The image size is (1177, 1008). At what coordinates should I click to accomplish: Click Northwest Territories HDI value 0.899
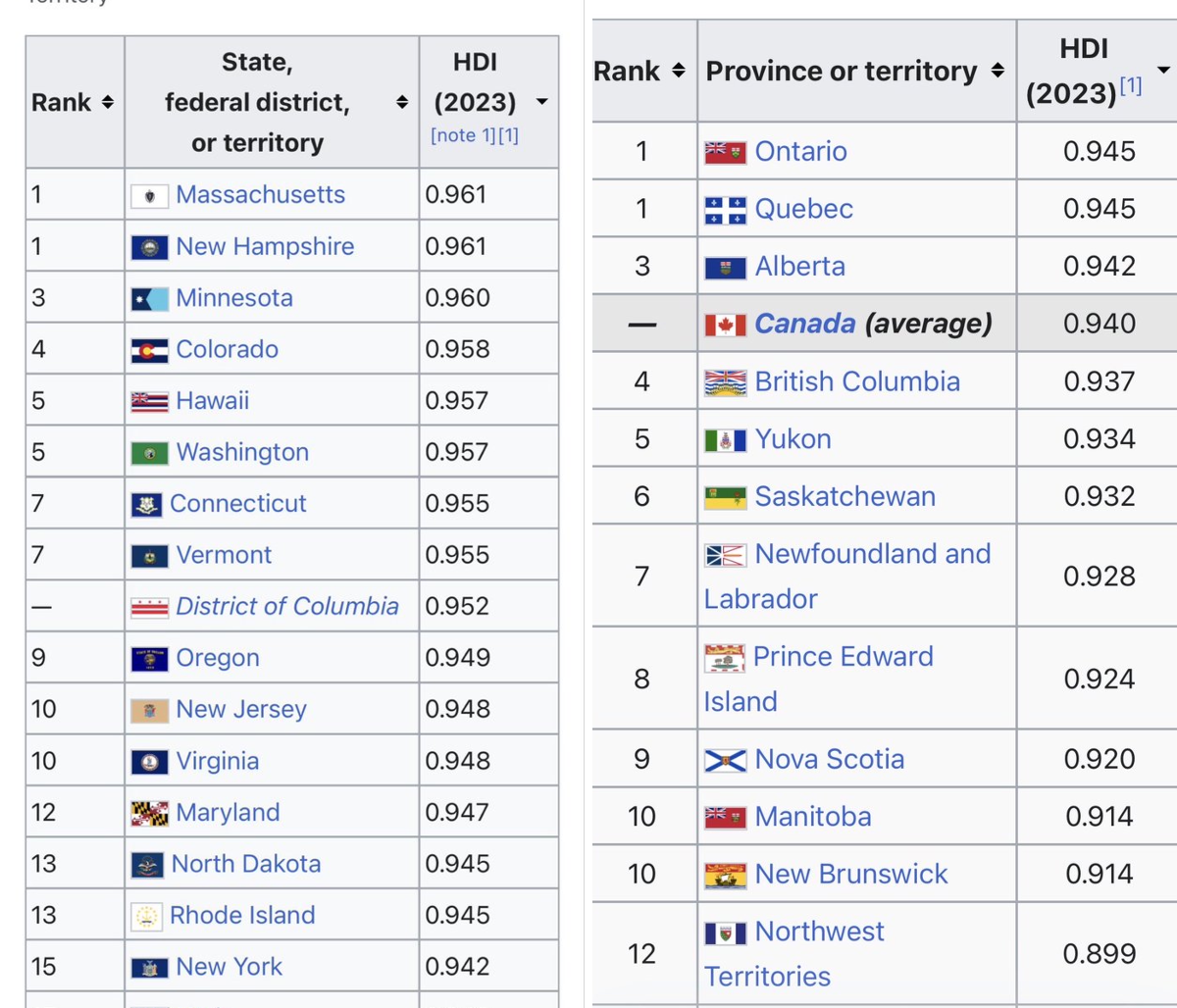[1100, 953]
